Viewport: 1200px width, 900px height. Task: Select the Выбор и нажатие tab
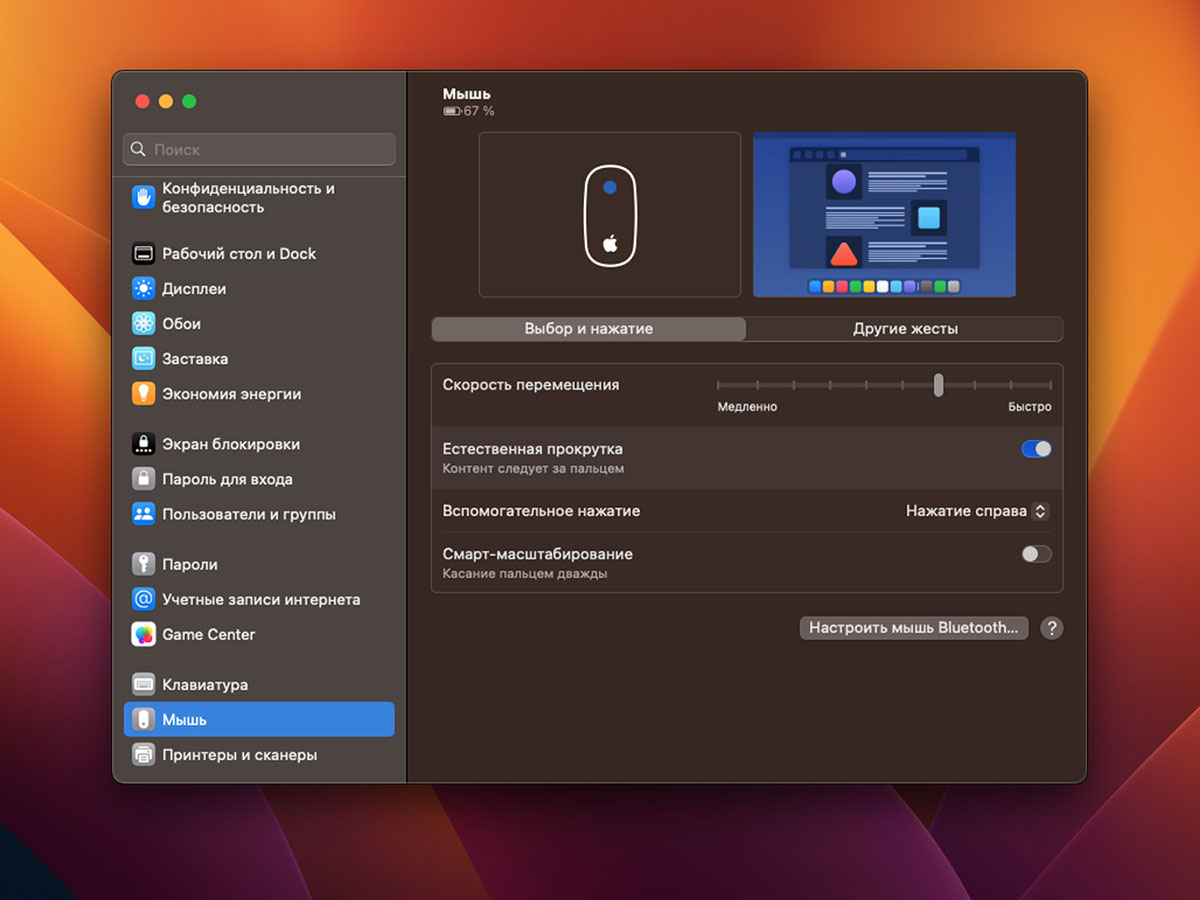point(588,329)
